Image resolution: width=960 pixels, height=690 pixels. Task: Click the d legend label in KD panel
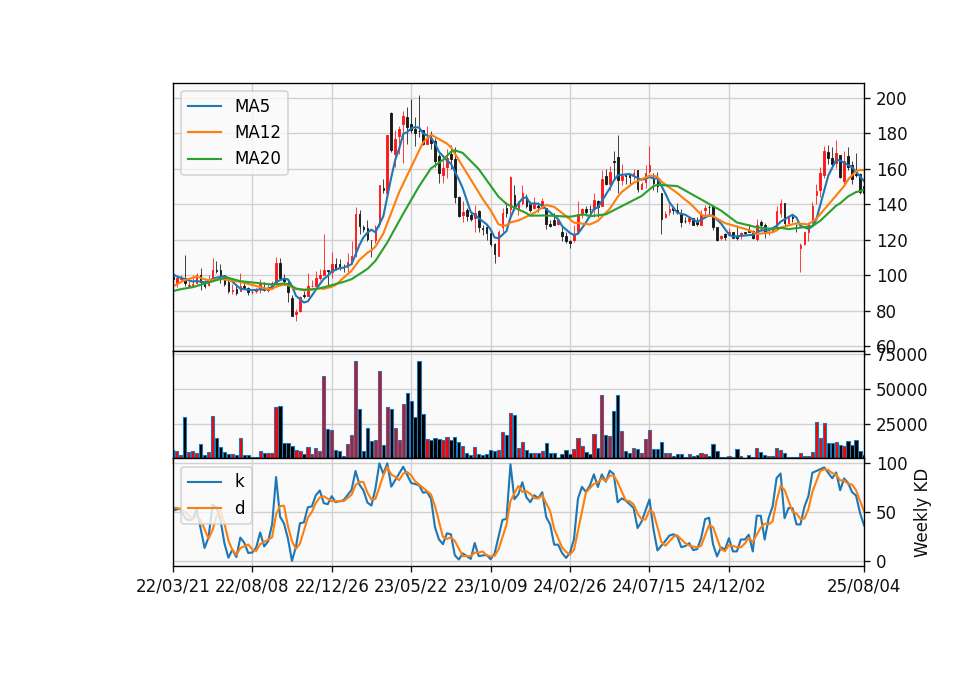click(239, 508)
